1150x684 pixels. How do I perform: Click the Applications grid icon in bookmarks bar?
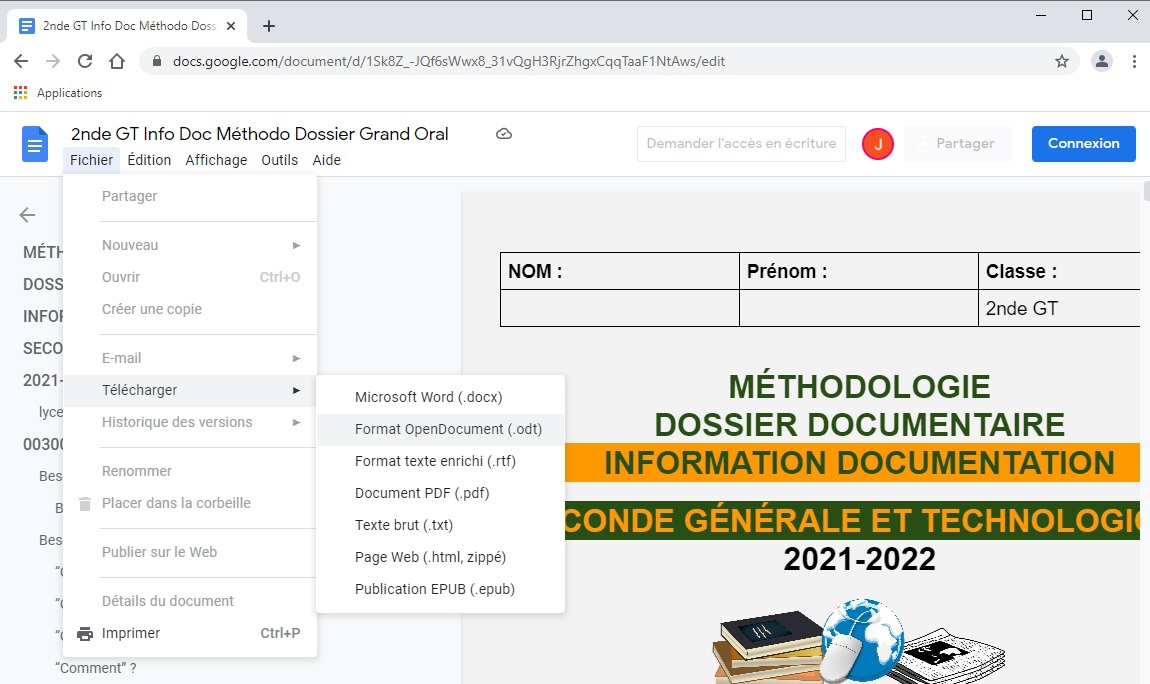[x=20, y=93]
